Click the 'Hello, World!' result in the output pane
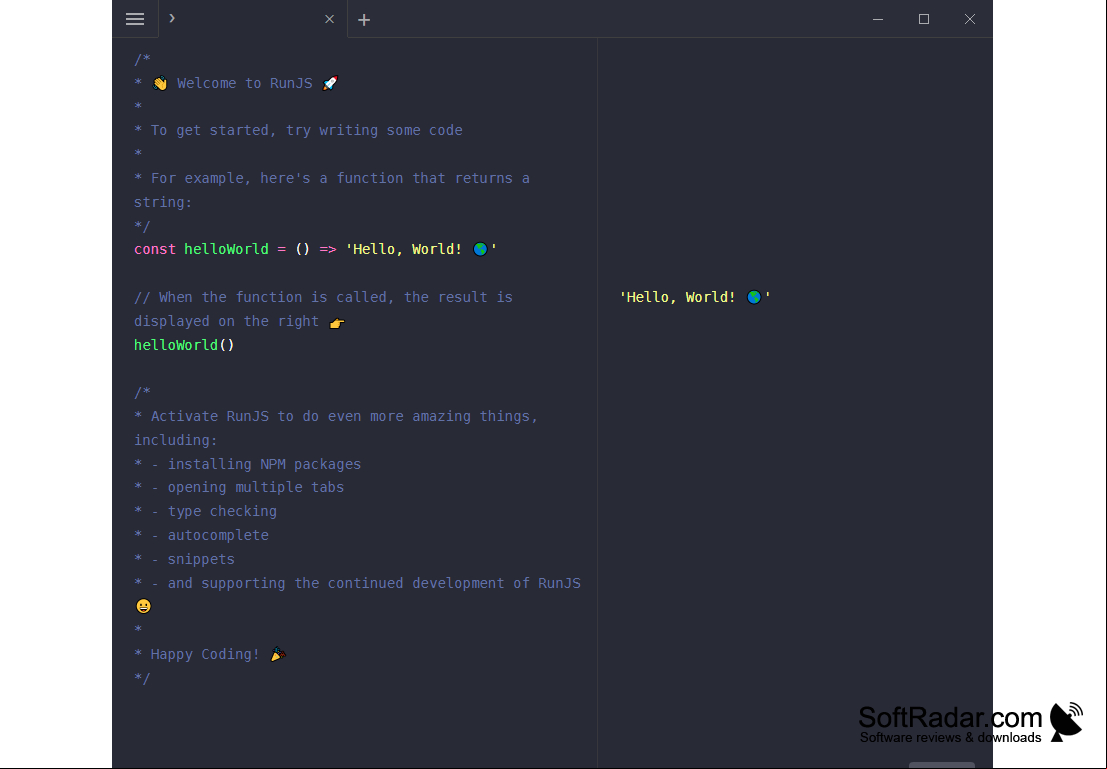This screenshot has height=769, width=1107. [695, 297]
